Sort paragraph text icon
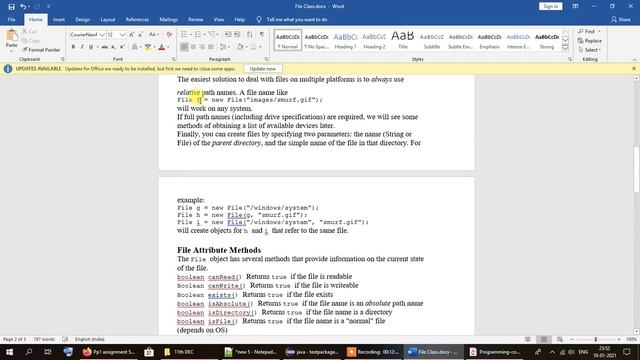The image size is (640, 360). (x=249, y=35)
